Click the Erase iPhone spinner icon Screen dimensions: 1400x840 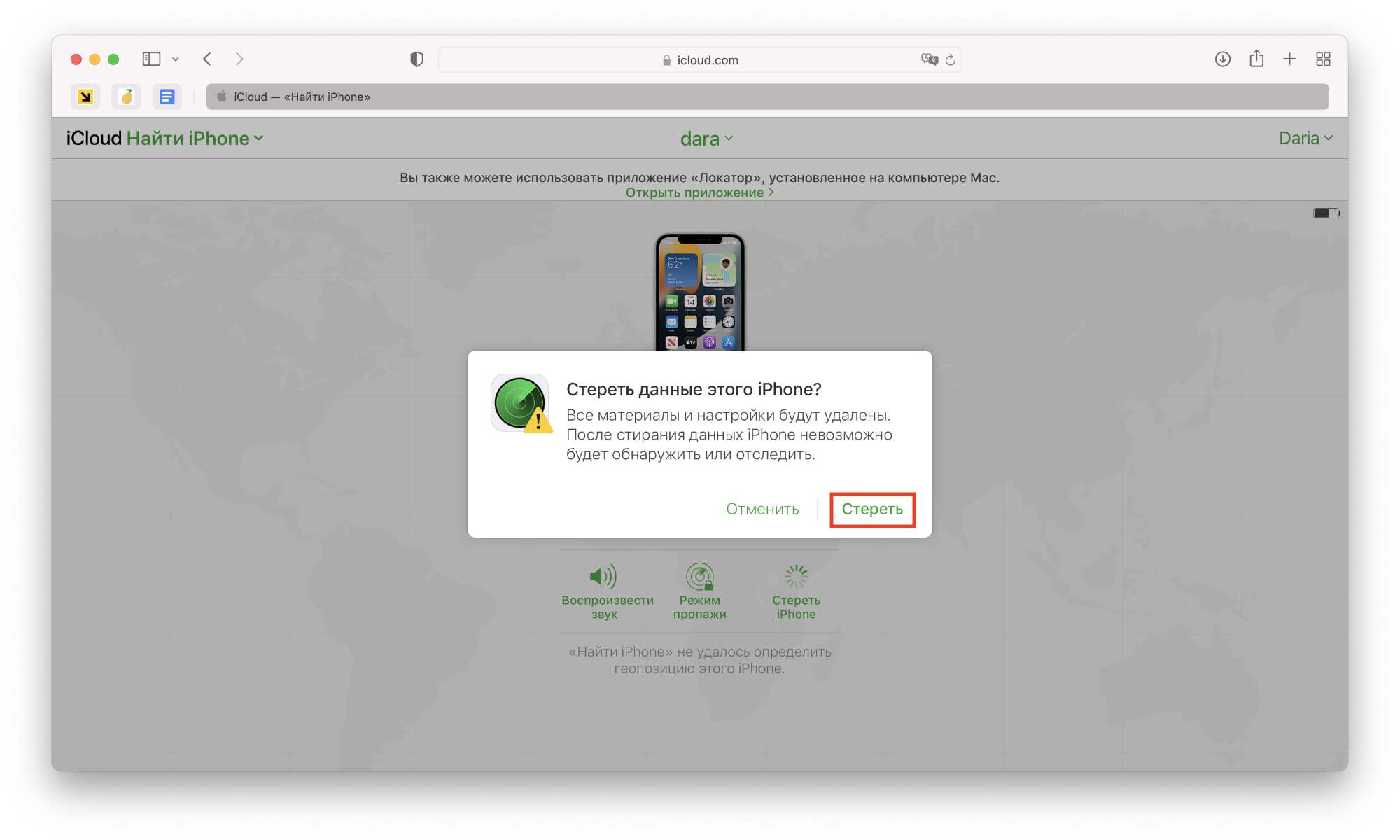pyautogui.click(x=796, y=577)
